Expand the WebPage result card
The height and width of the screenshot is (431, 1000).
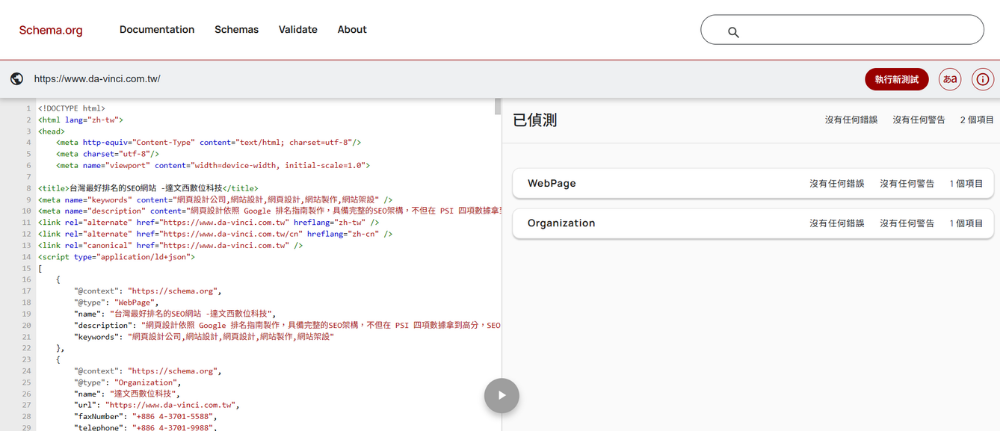tap(753, 184)
